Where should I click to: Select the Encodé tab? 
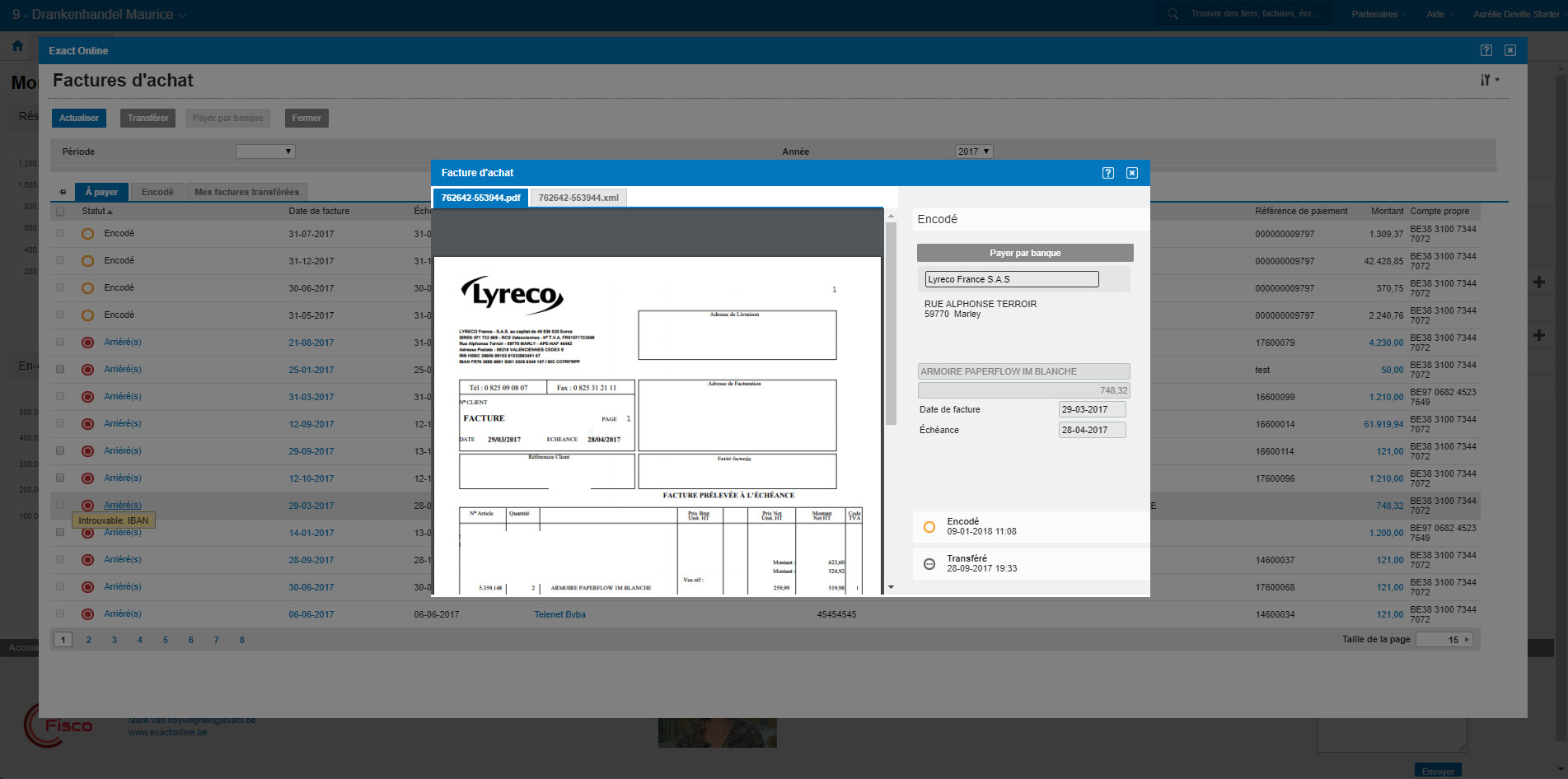[157, 192]
